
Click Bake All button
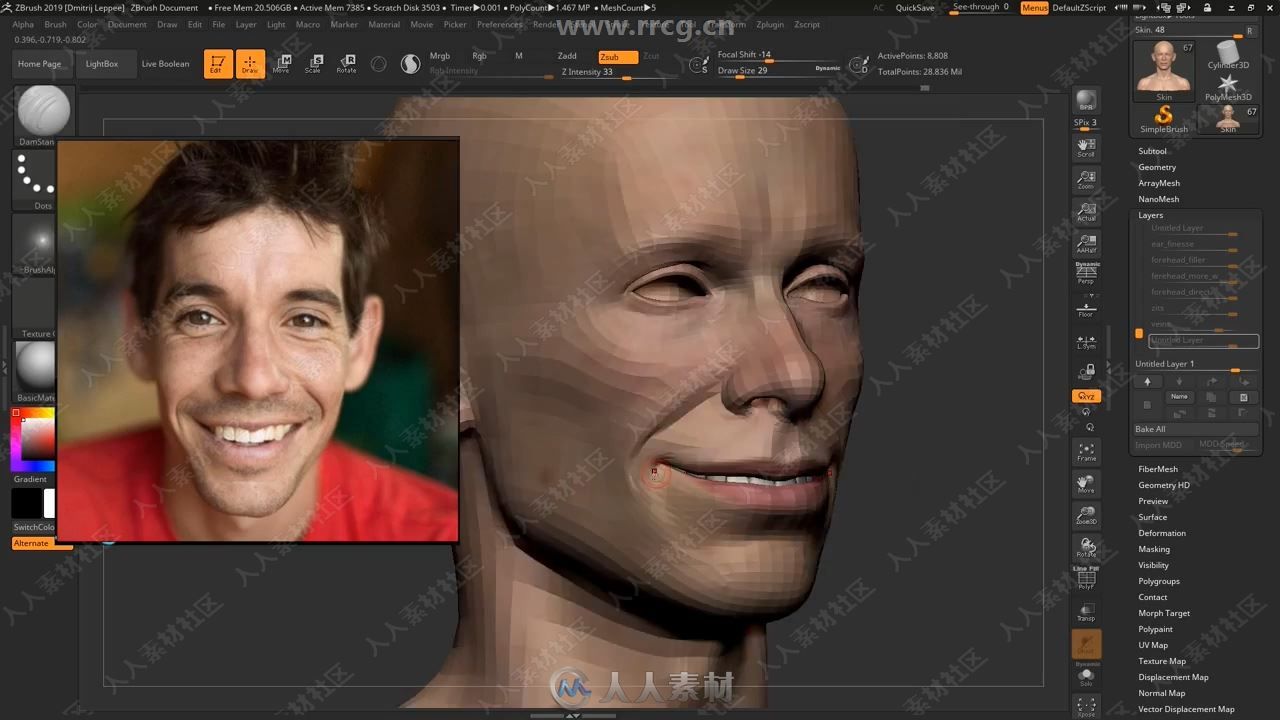pos(1195,429)
